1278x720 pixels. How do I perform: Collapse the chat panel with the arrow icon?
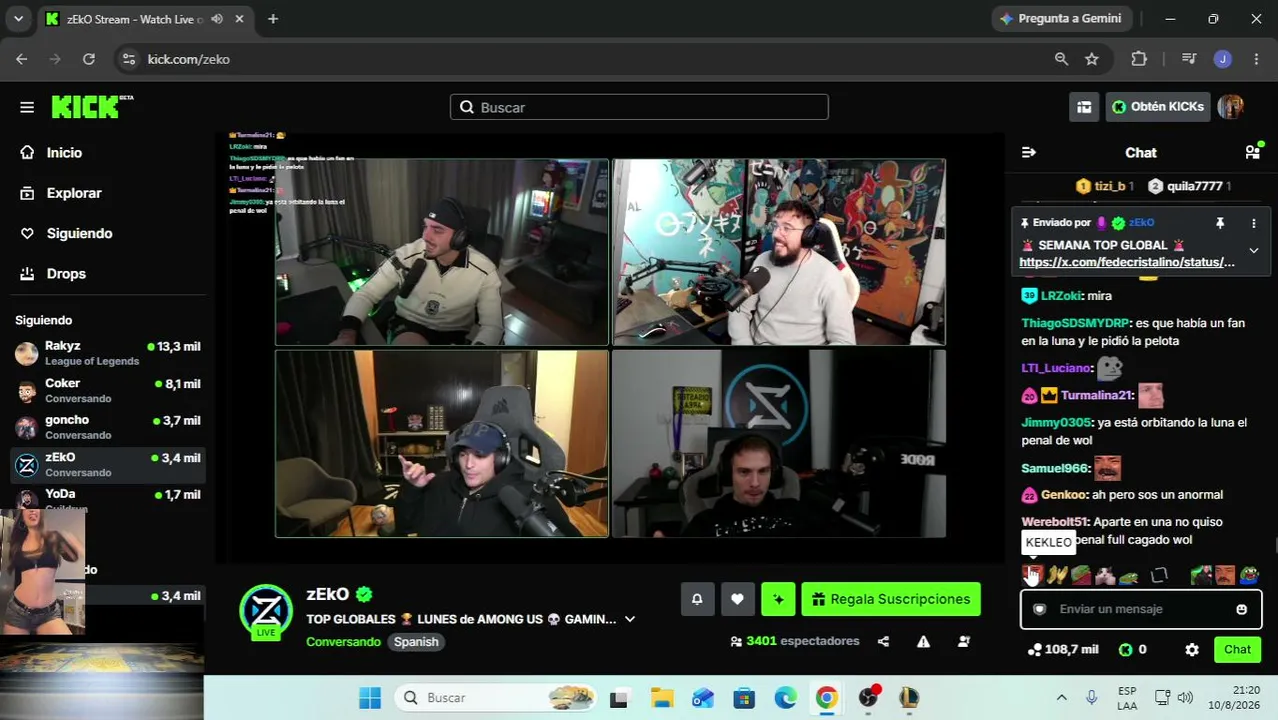pos(1029,153)
